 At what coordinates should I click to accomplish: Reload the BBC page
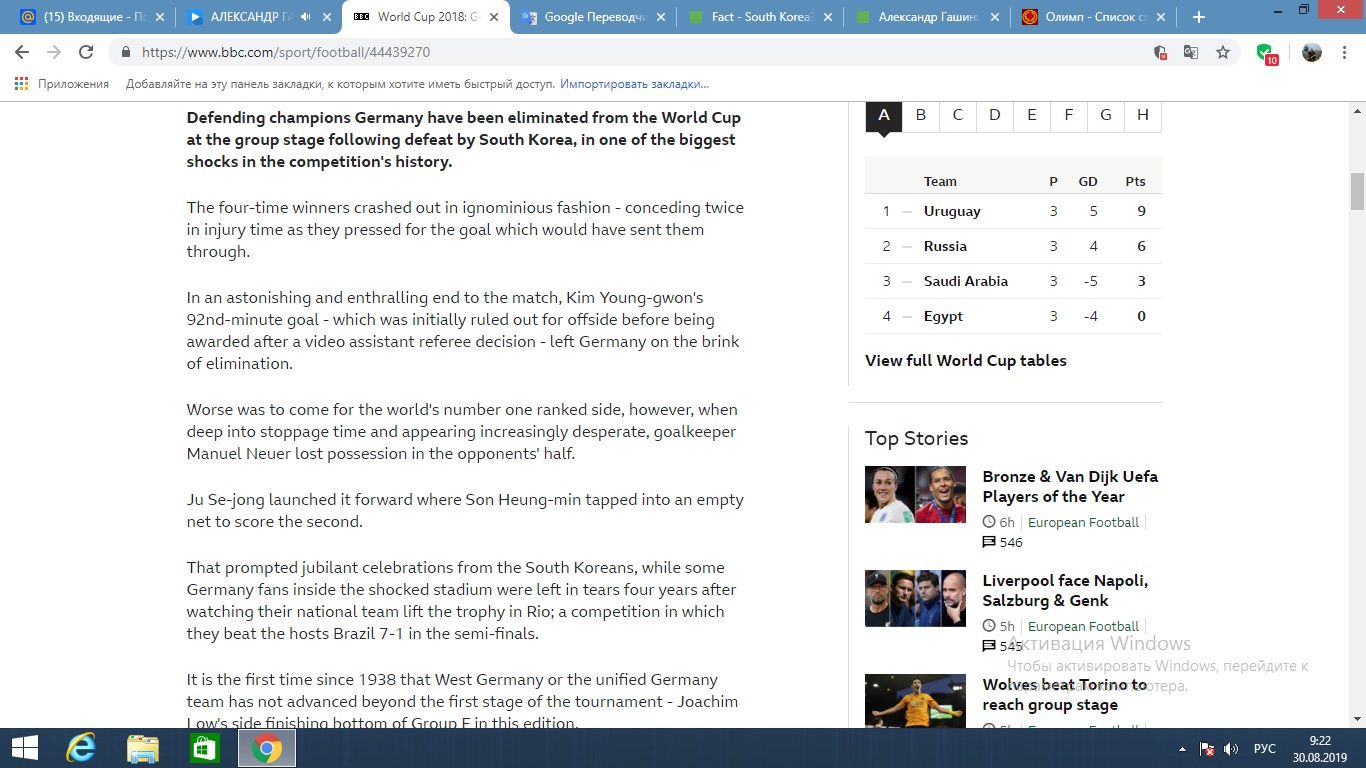(x=86, y=52)
